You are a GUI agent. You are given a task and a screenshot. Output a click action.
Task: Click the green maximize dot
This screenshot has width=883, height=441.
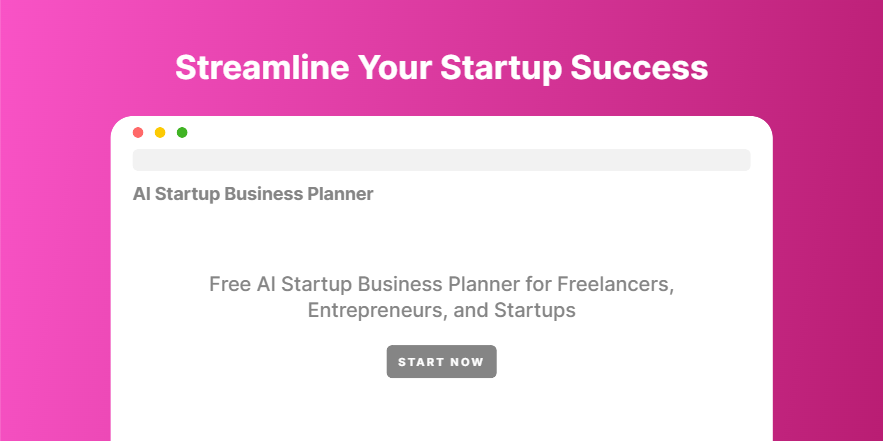tap(182, 132)
